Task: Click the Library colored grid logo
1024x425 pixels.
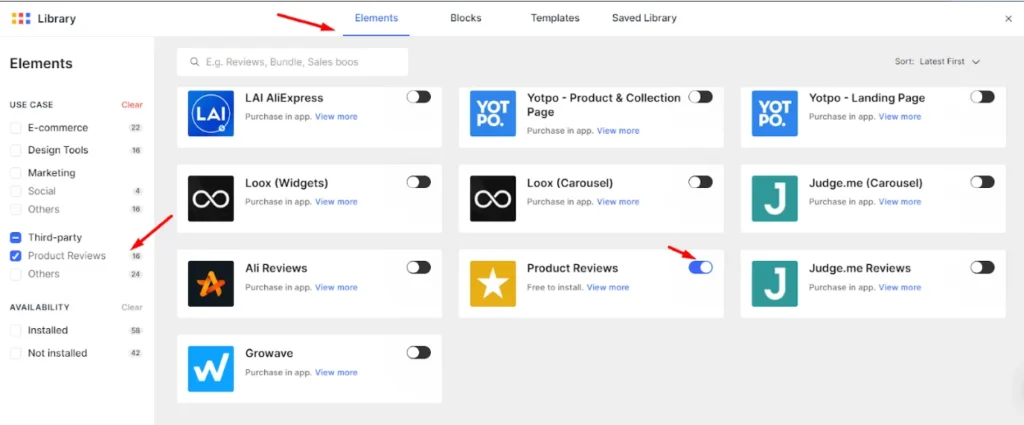Action: (21, 18)
